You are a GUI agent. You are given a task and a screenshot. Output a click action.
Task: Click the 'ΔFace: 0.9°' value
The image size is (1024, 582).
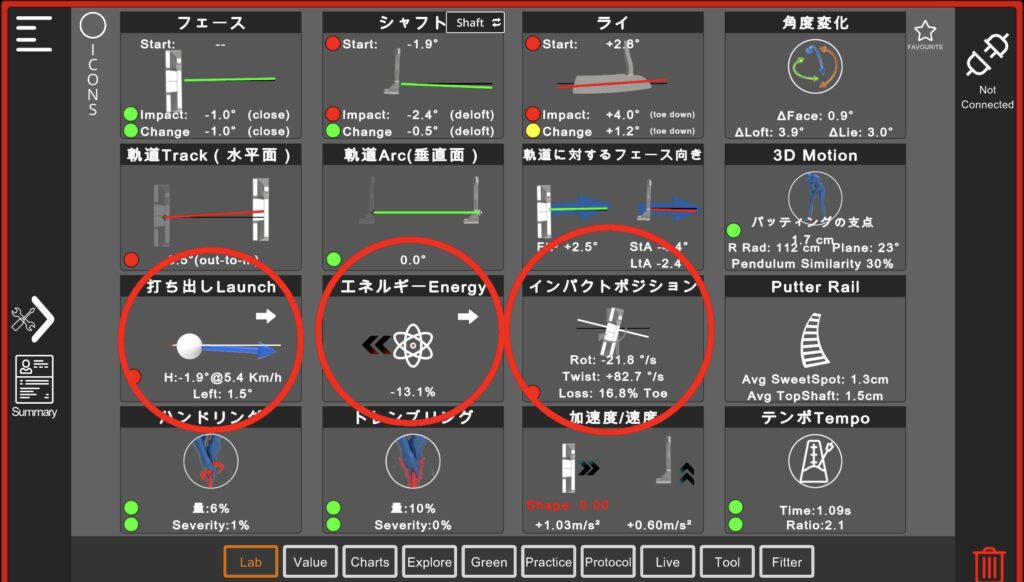point(814,116)
